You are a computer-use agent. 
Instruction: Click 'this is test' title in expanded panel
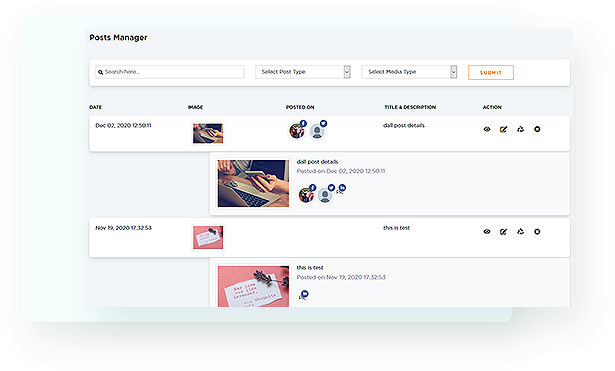point(310,267)
